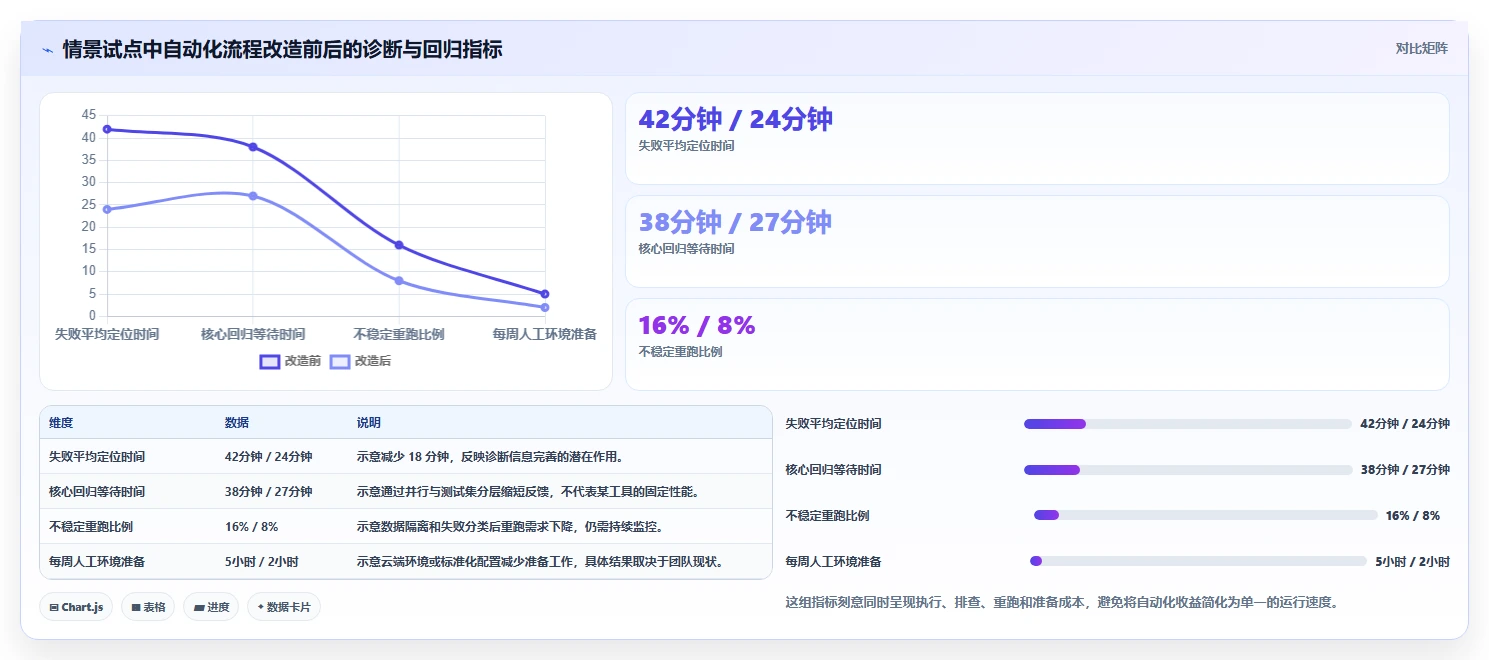The image size is (1489, 660).
Task: Click the 改造后 data point at 失败平均定位时间
Action: click(107, 209)
